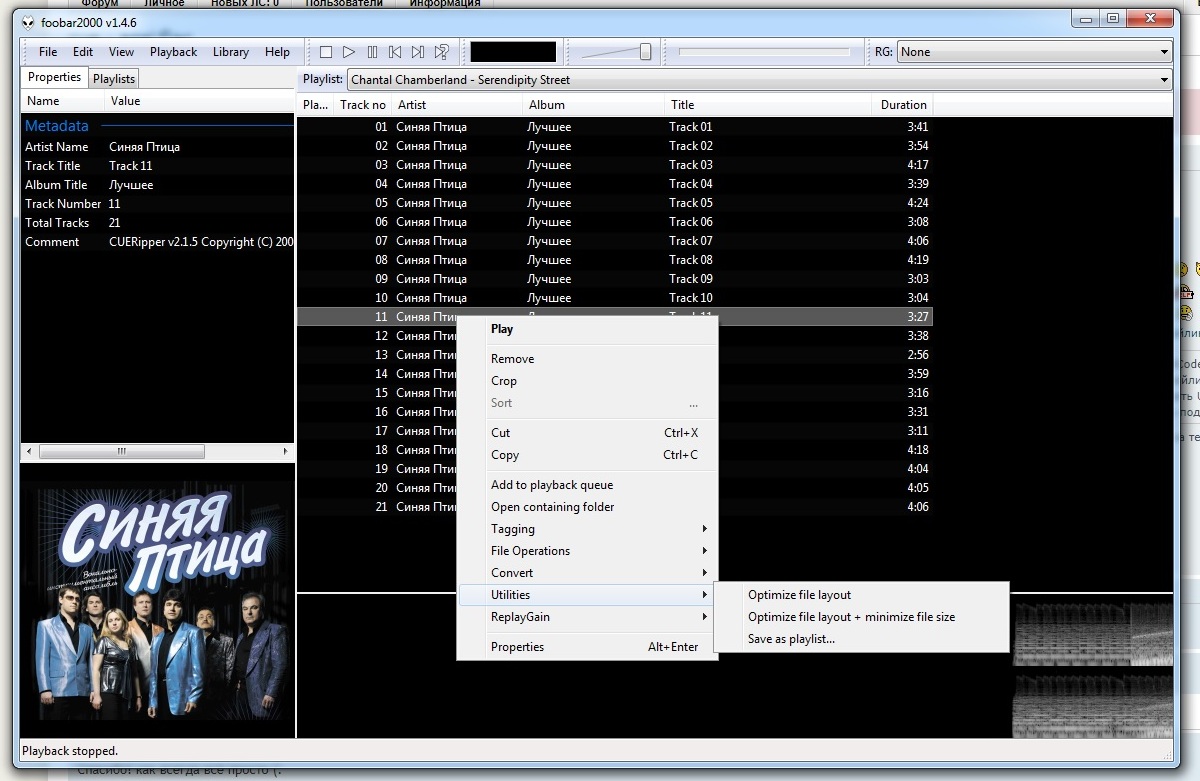The width and height of the screenshot is (1200, 781).
Task: Open the Library menu
Action: pos(230,52)
